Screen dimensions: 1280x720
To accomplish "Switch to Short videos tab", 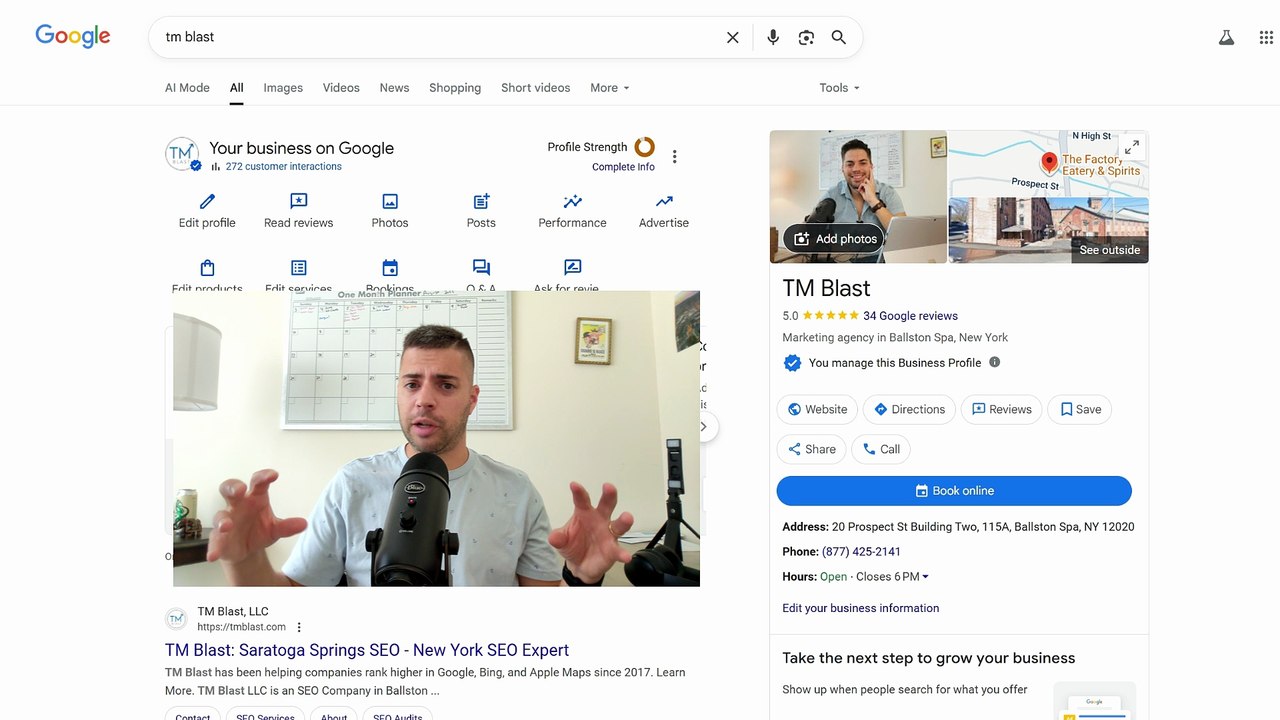I will tap(535, 88).
